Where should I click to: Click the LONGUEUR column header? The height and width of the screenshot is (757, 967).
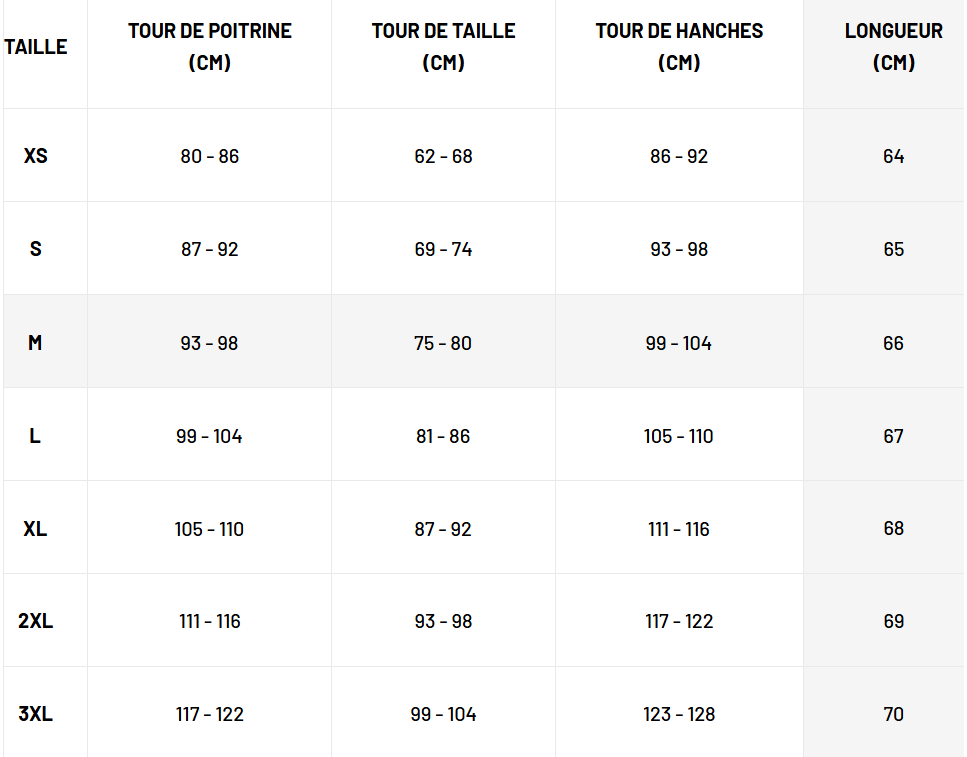(893, 47)
